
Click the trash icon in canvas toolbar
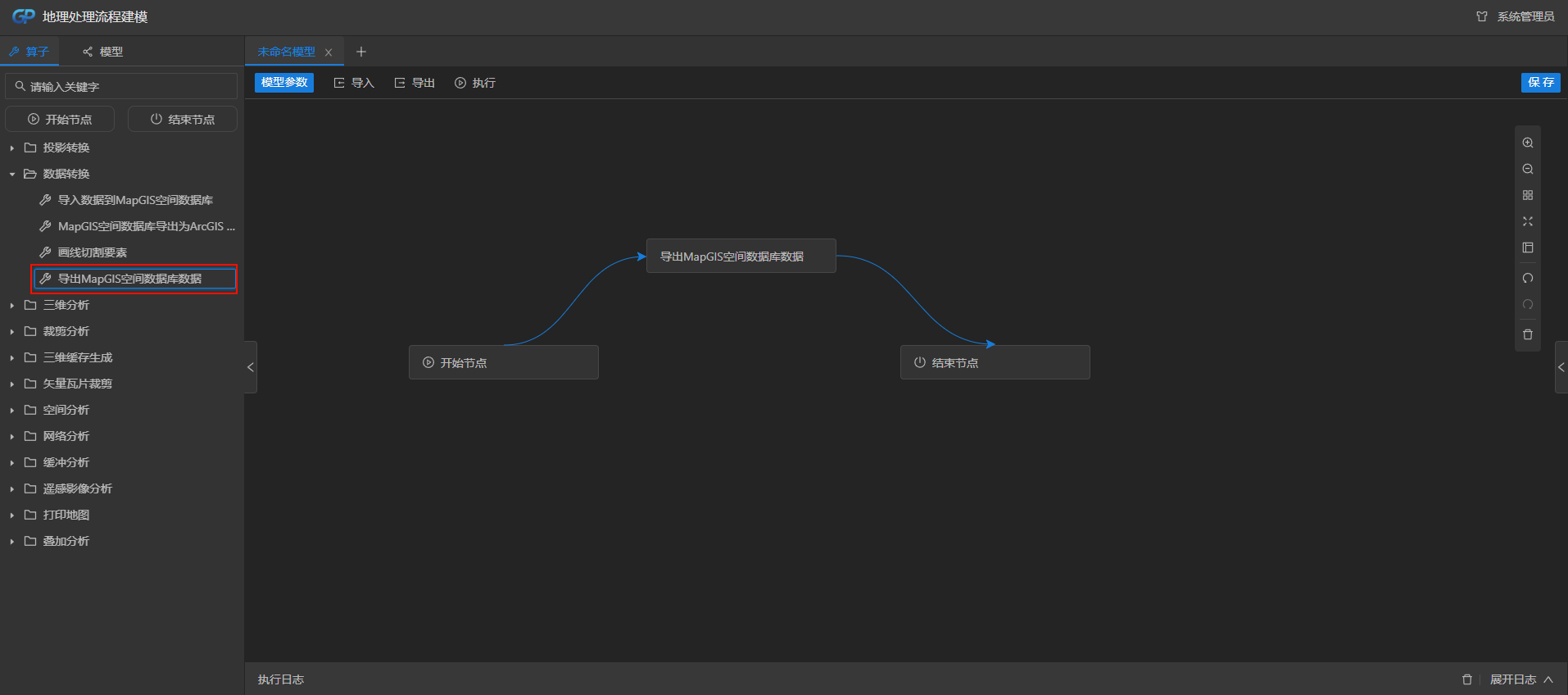pyautogui.click(x=1528, y=334)
